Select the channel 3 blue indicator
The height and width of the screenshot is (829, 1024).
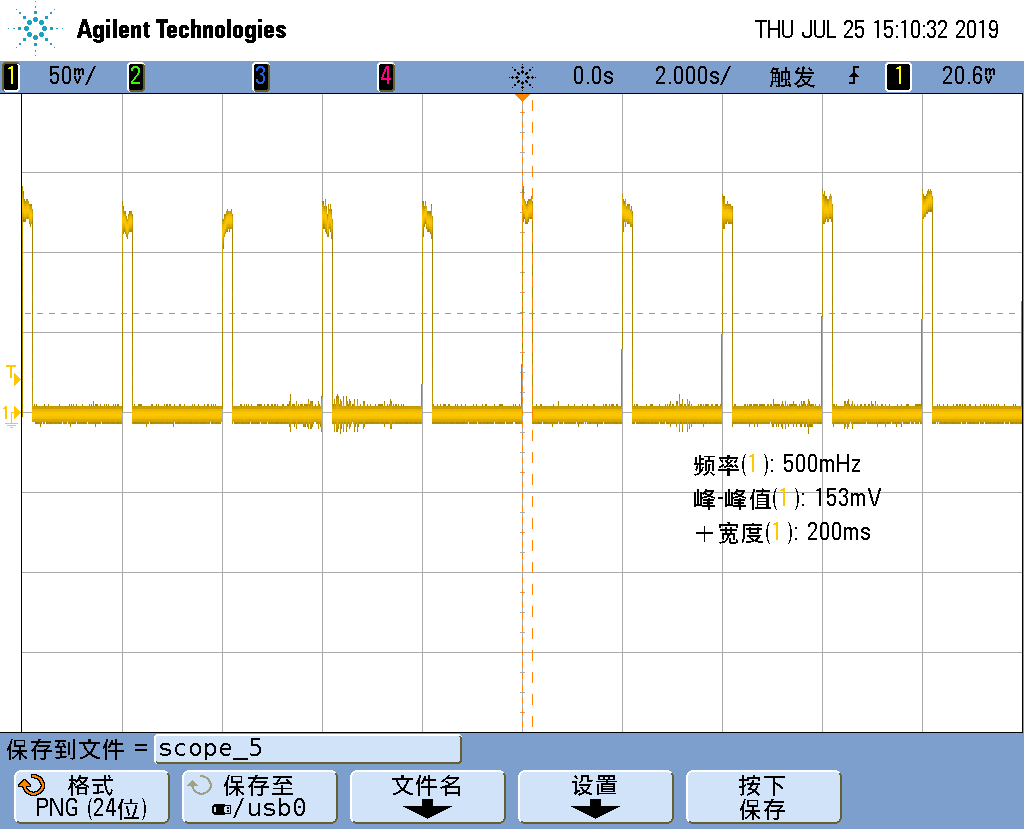pyautogui.click(x=260, y=76)
